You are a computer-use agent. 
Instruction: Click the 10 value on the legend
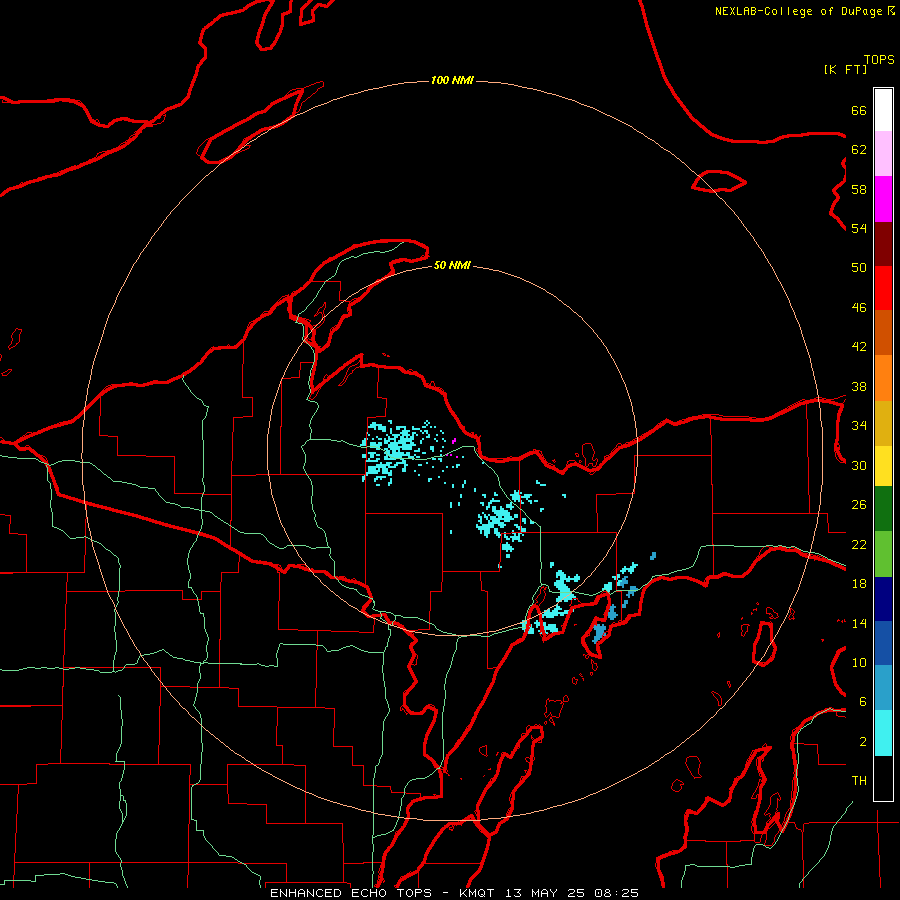(859, 662)
